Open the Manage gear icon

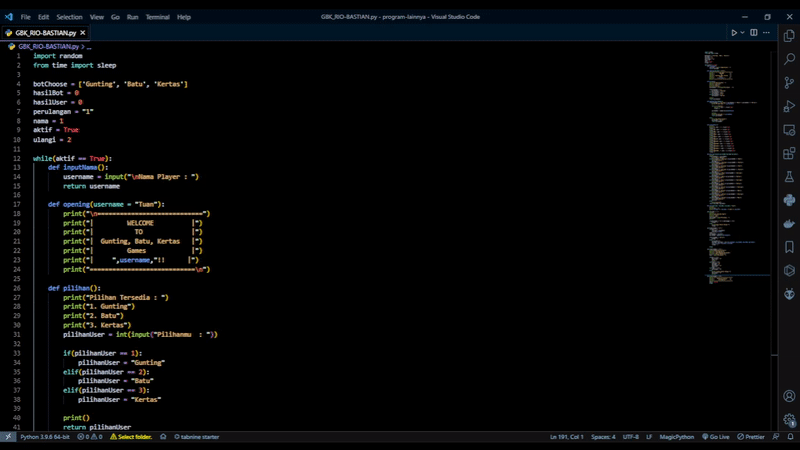(789, 420)
